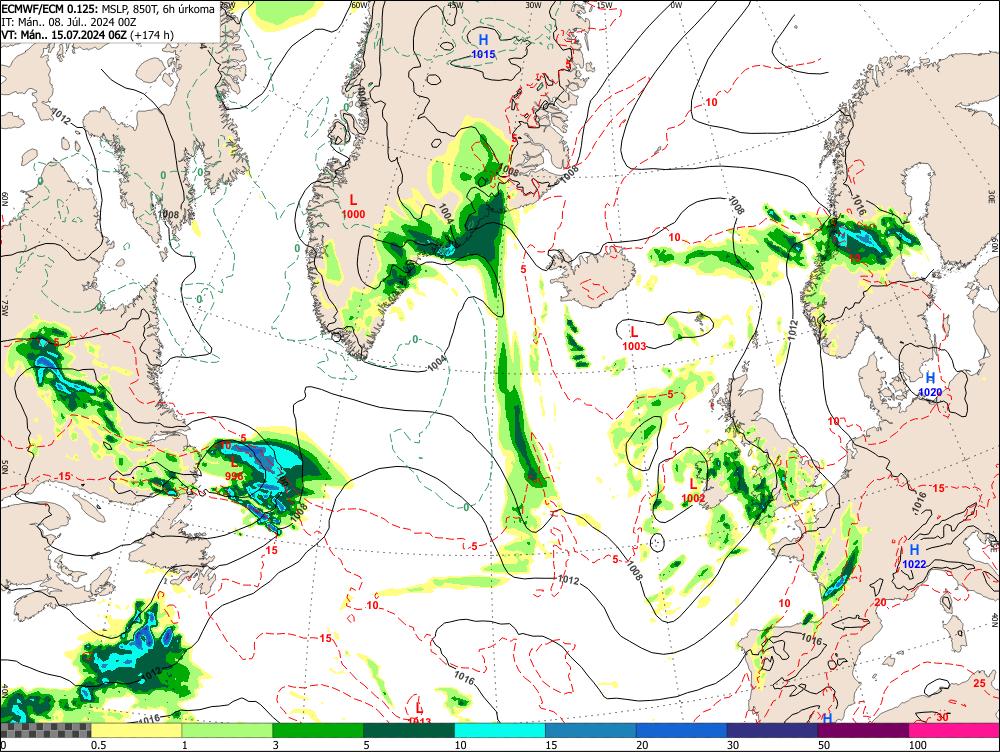Select the medium green 3–5 mm legend swatch
The height and width of the screenshot is (752, 1000).
pyautogui.click(x=318, y=730)
